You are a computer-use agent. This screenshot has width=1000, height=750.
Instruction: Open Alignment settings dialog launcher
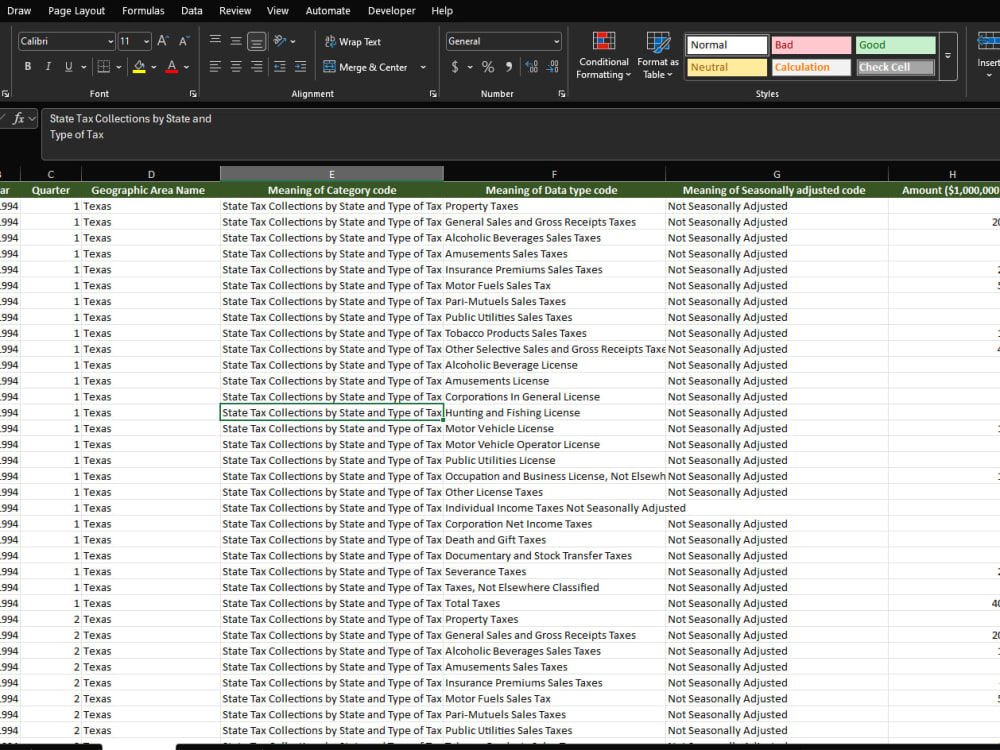click(x=433, y=94)
